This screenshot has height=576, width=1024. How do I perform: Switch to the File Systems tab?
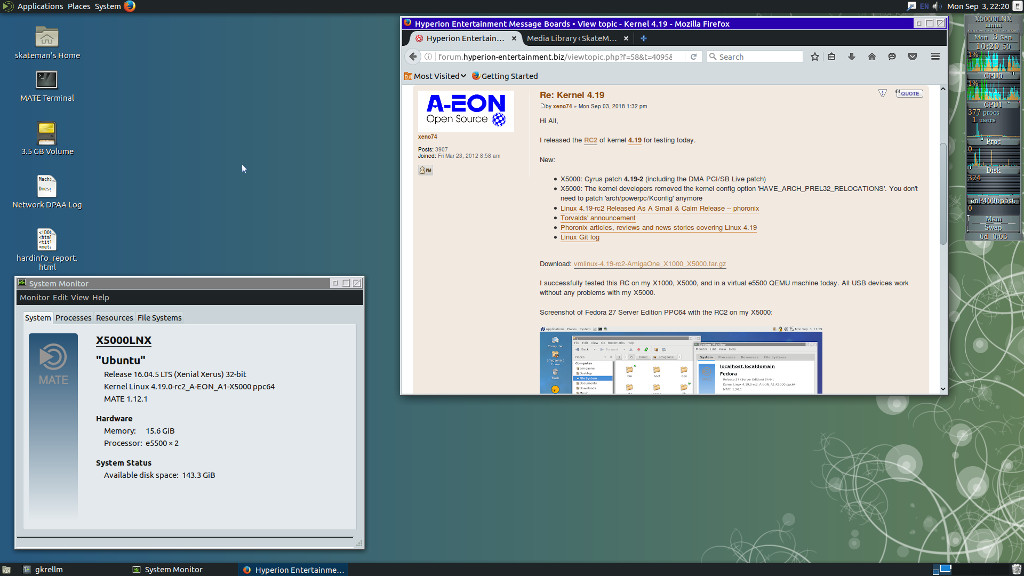[x=159, y=318]
